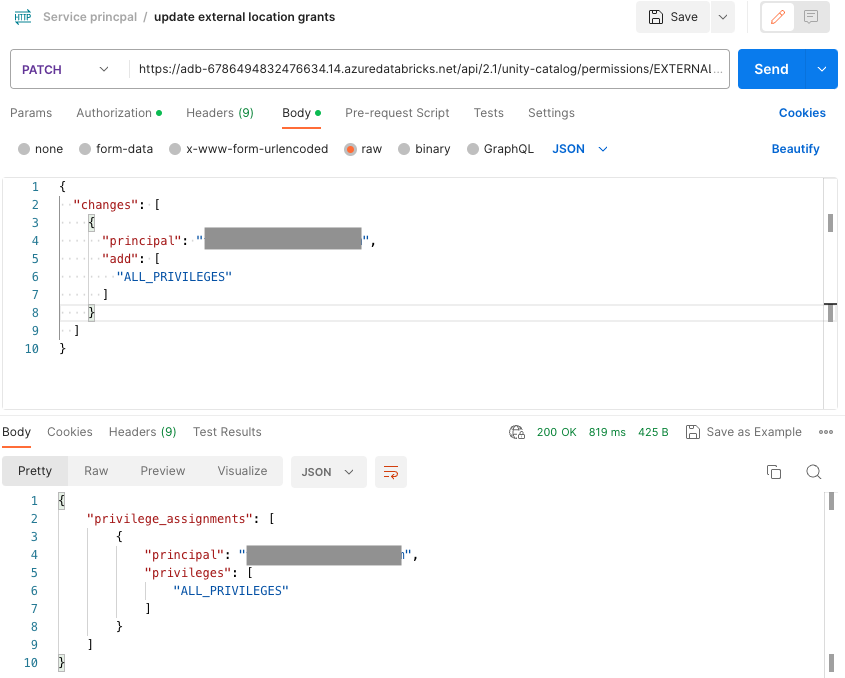Open the Settings tab
Screen dimensions: 845x678
pyautogui.click(x=551, y=113)
